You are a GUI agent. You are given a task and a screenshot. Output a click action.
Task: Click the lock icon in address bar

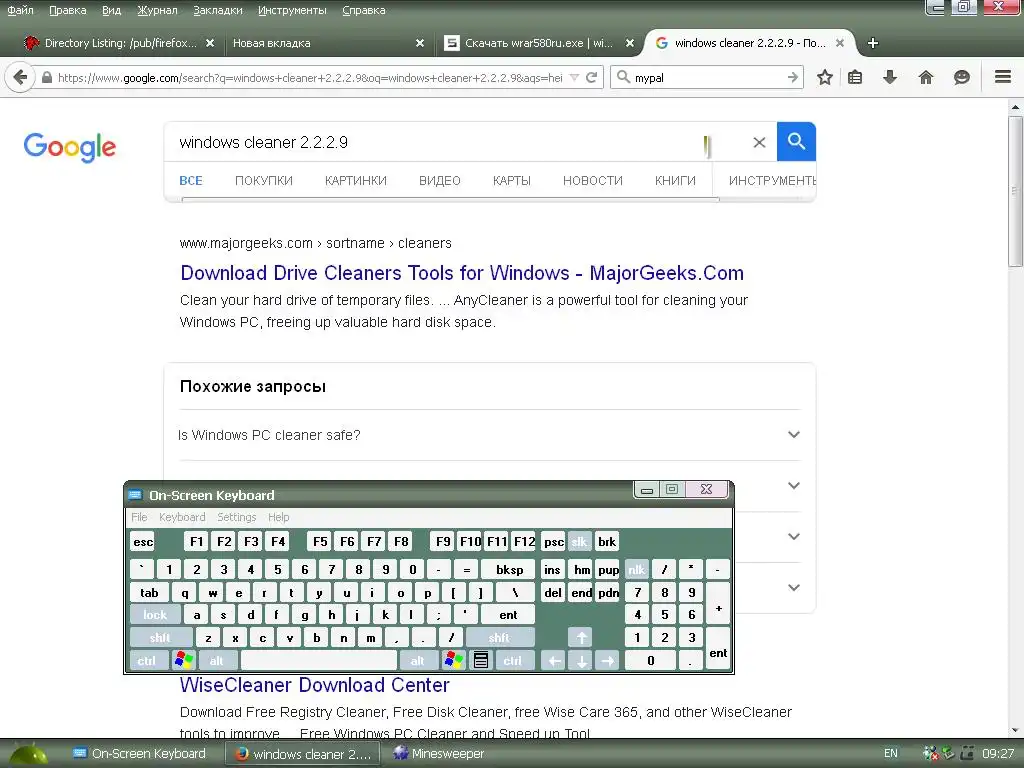[46, 77]
